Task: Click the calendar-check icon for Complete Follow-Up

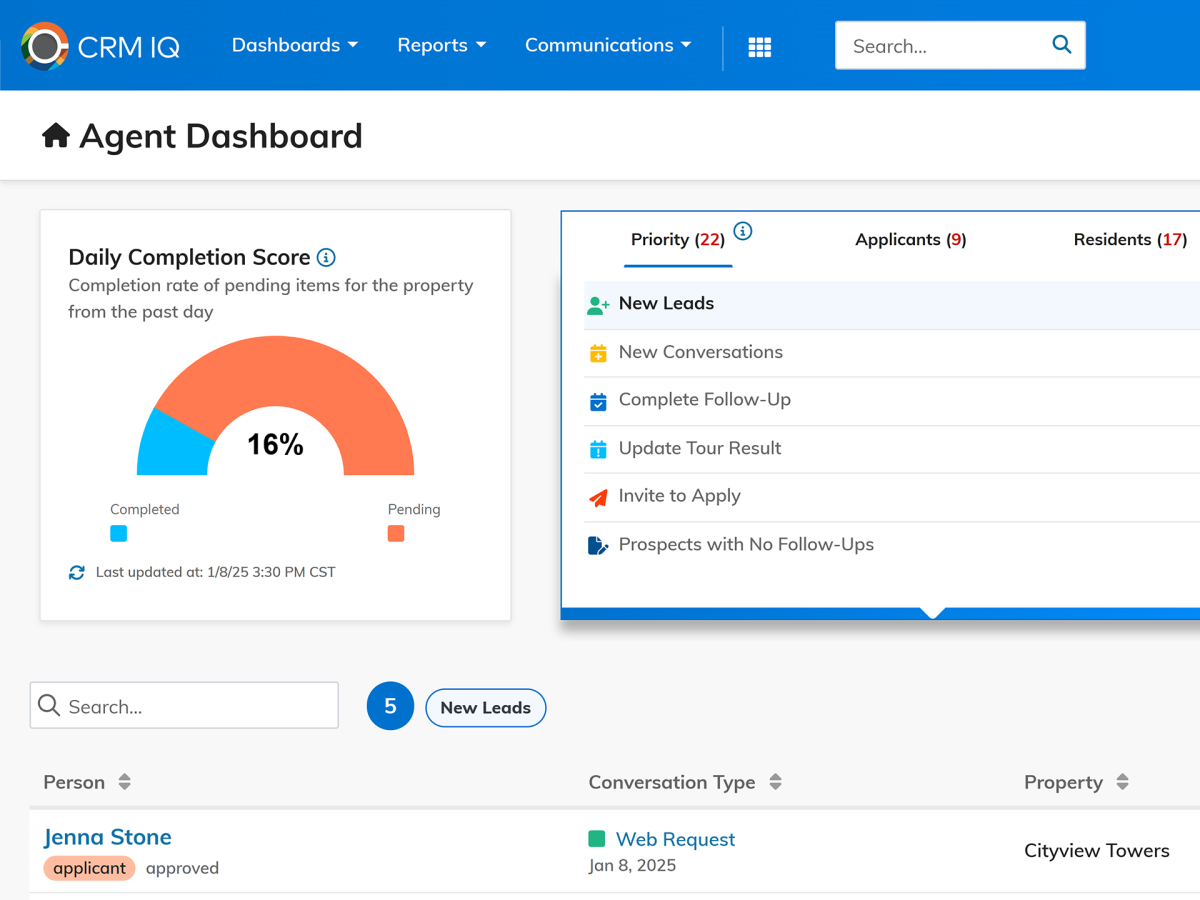Action: (598, 400)
